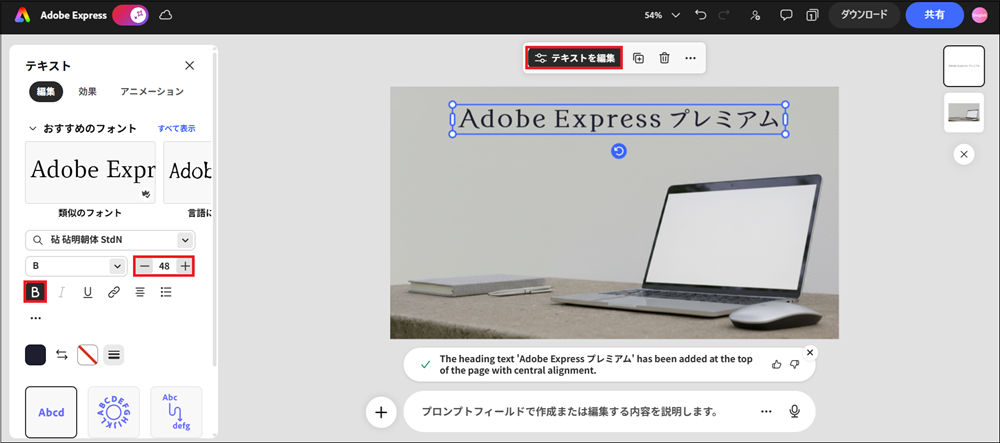The width and height of the screenshot is (1000, 443).
Task: Switch to the 効果 tab
Action: 88,92
